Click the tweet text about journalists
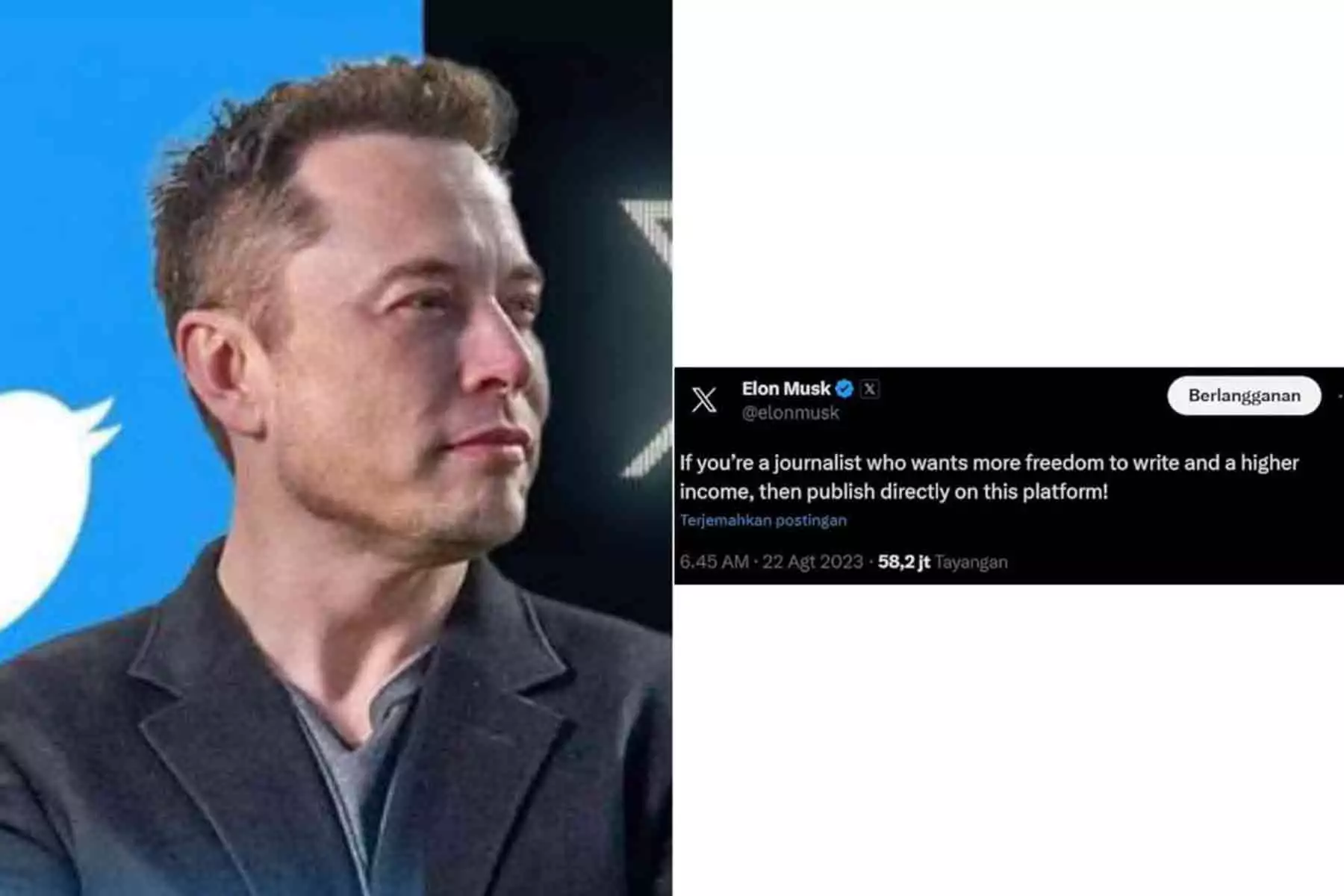 click(989, 477)
